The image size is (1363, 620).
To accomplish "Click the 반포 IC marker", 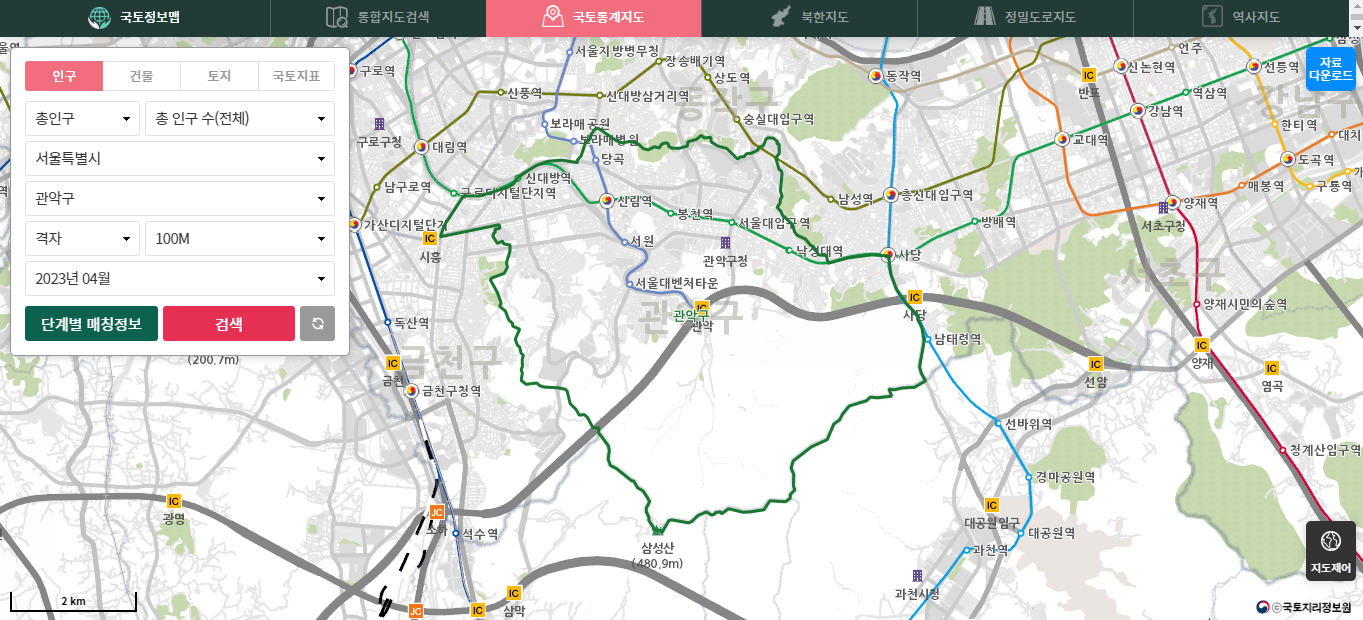I will 1089,75.
